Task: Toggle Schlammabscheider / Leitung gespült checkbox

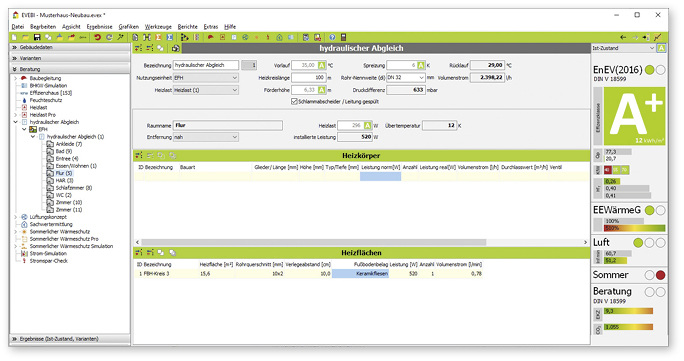Action: tap(294, 102)
